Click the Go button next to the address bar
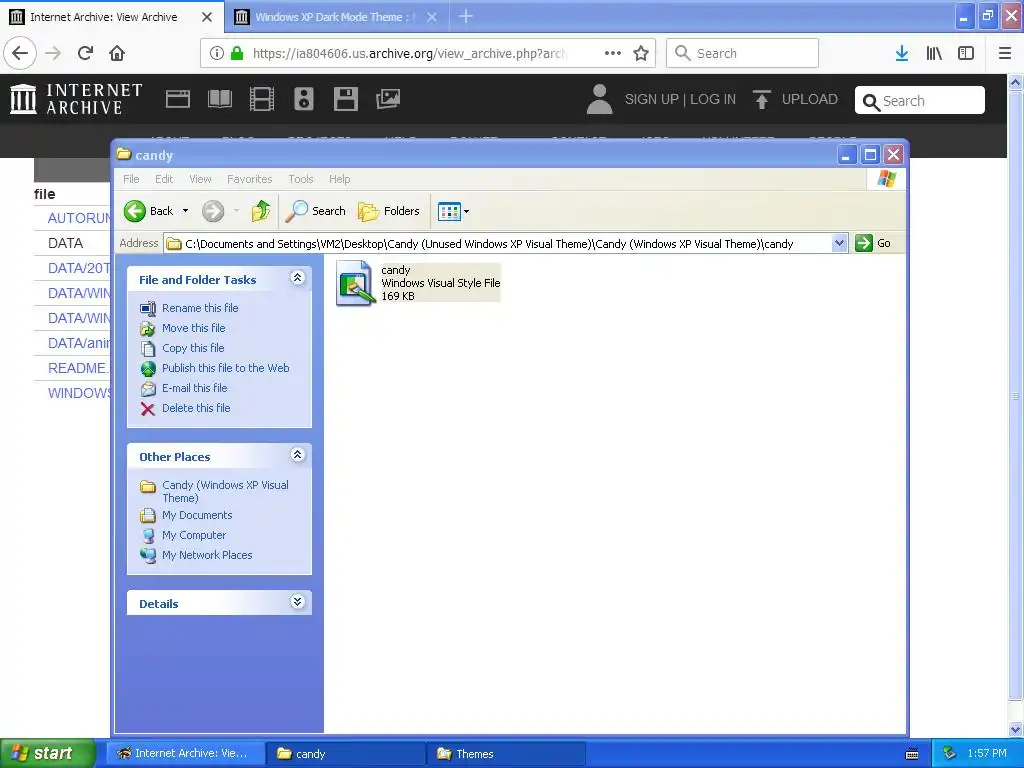 [873, 243]
